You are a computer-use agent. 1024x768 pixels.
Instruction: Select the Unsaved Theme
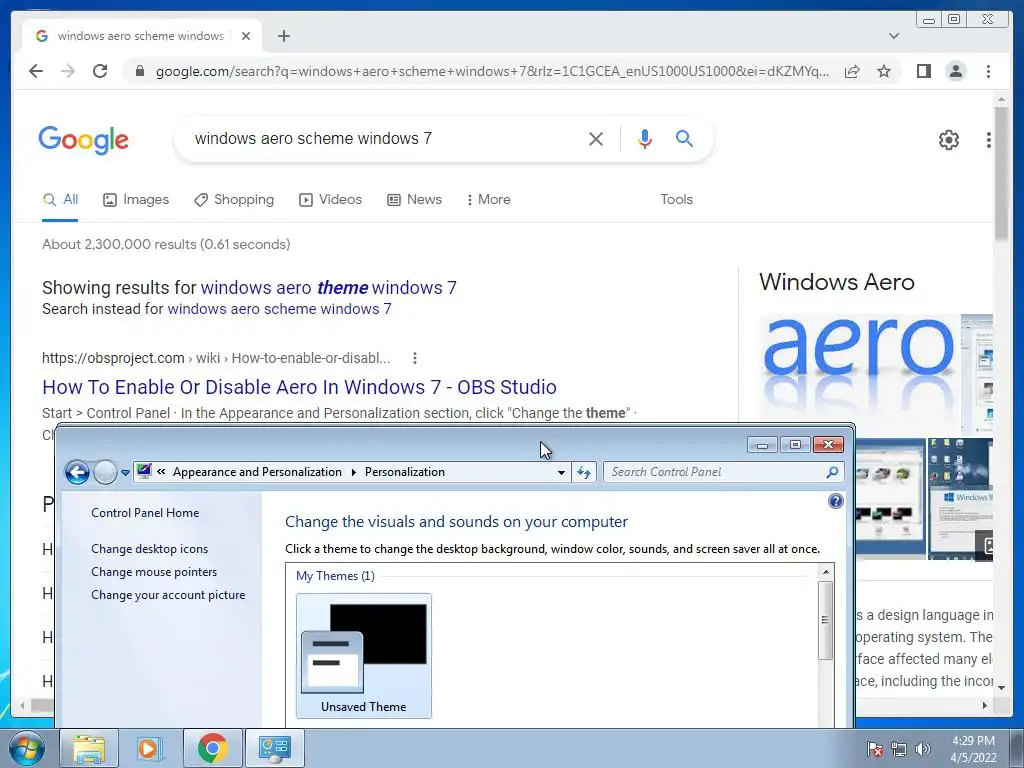point(364,656)
